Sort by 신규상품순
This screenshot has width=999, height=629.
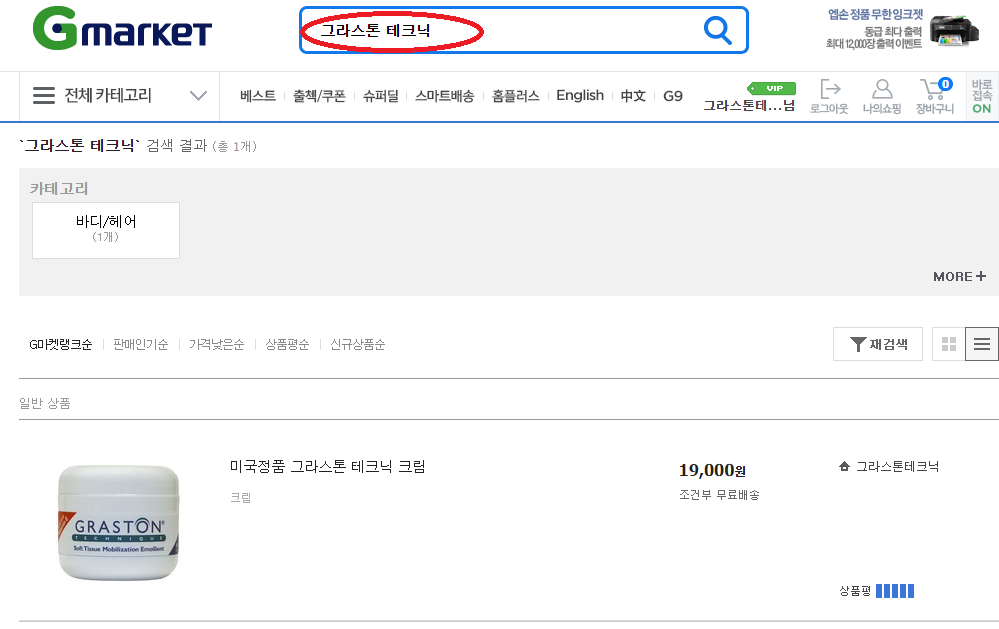(357, 345)
